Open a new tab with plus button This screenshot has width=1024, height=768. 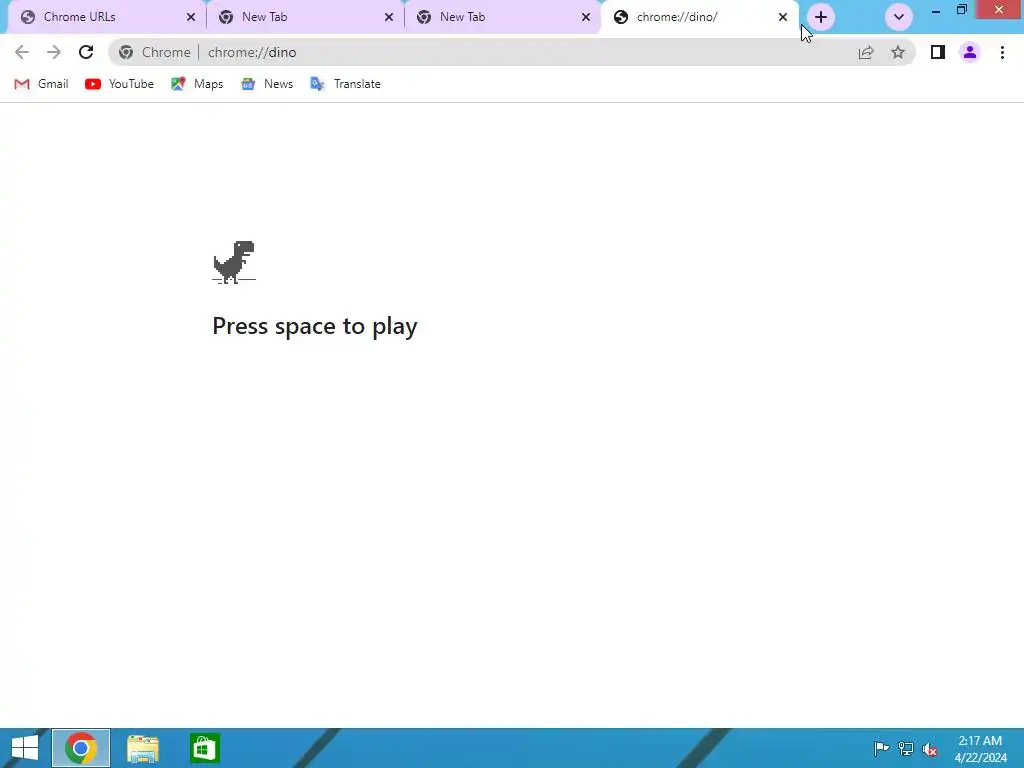tap(821, 17)
